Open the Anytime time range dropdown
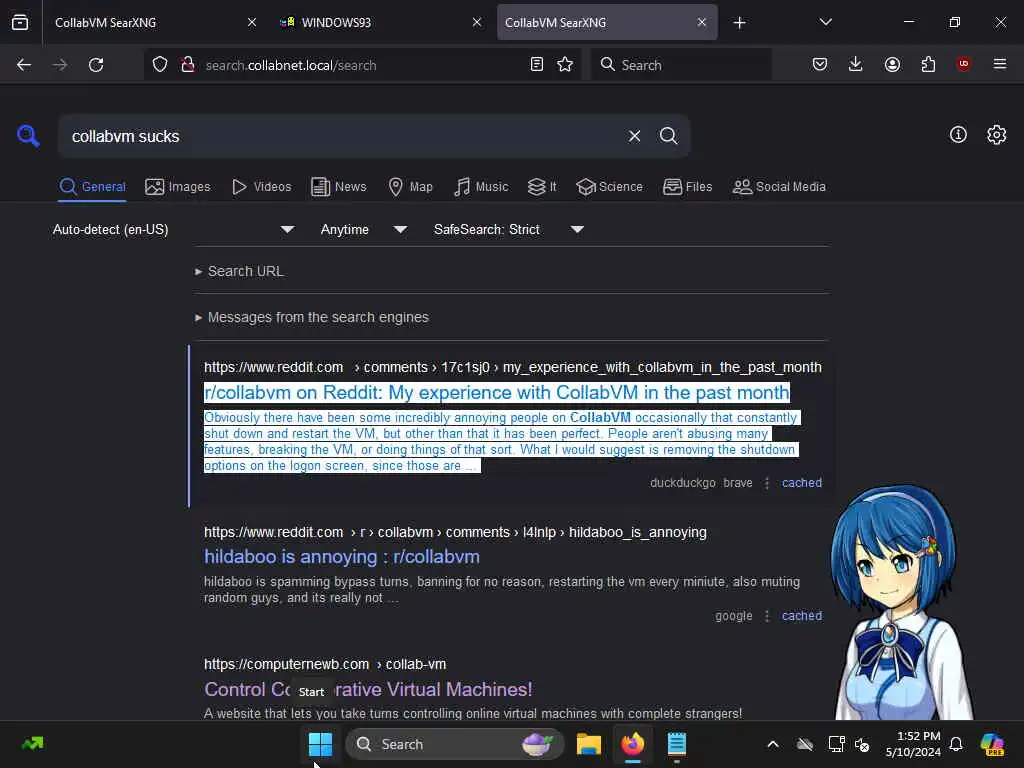 click(364, 229)
